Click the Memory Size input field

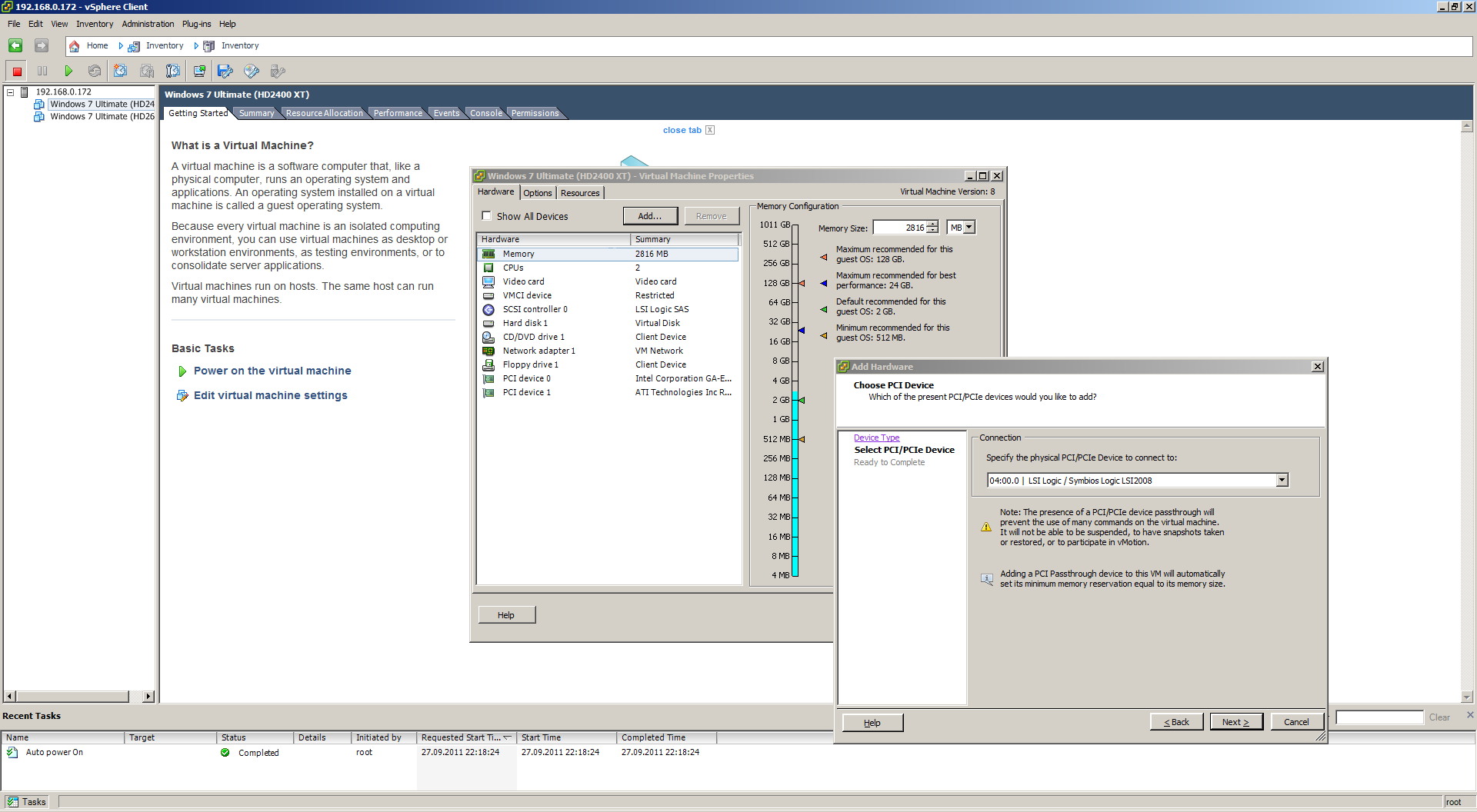pos(899,228)
